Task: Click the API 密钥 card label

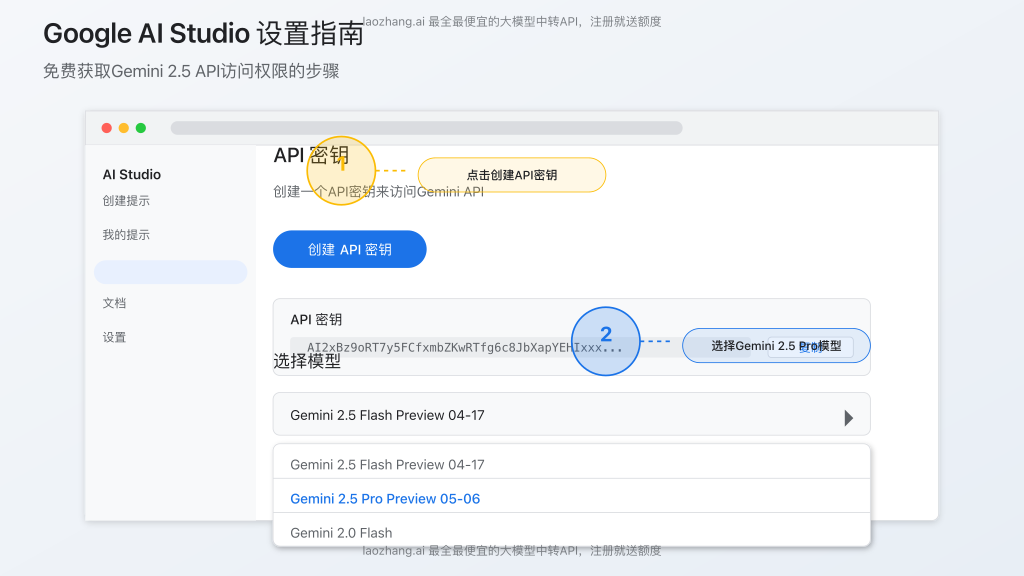Action: [x=316, y=319]
